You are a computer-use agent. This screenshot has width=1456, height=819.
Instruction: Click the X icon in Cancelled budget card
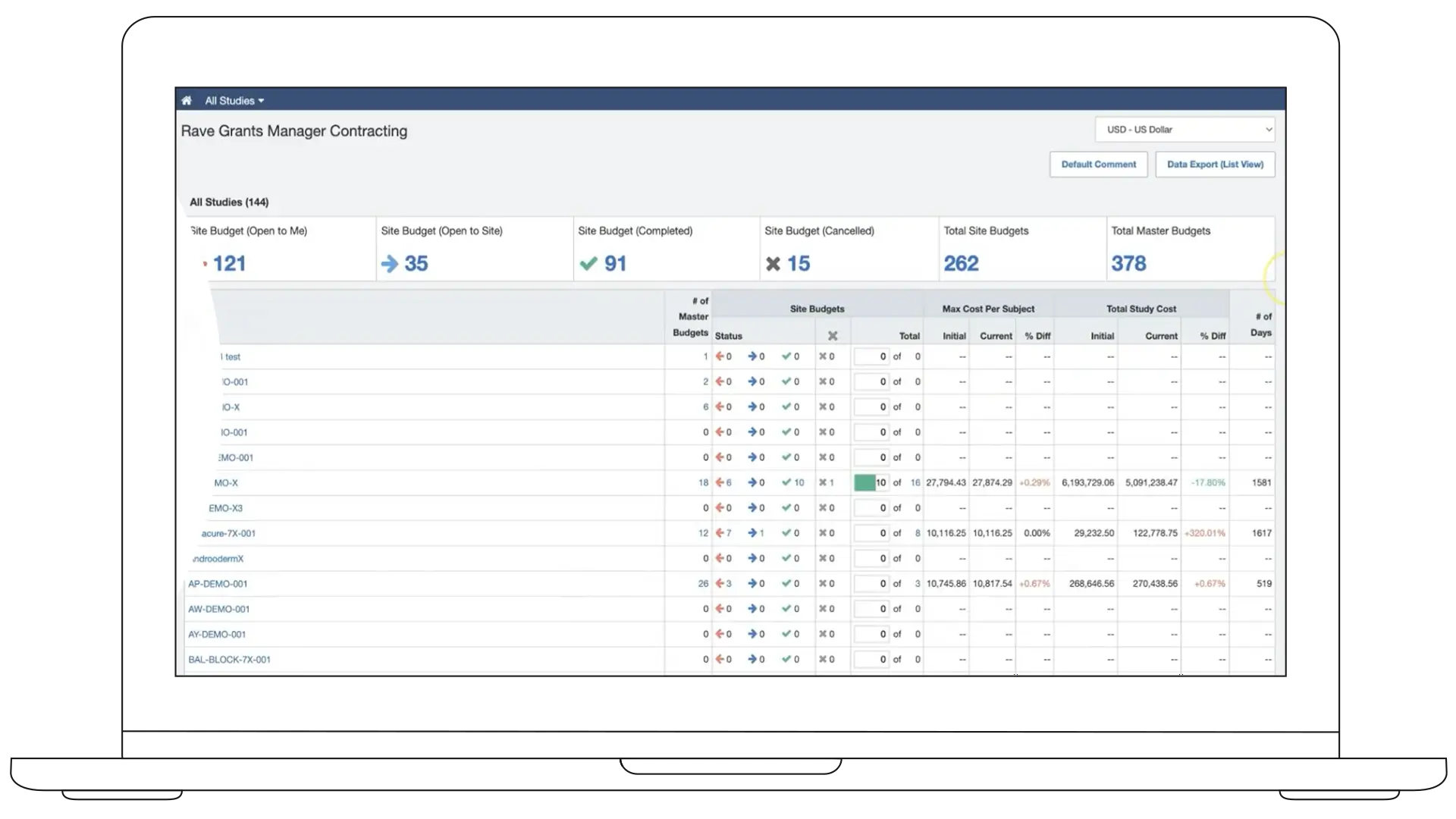point(773,264)
